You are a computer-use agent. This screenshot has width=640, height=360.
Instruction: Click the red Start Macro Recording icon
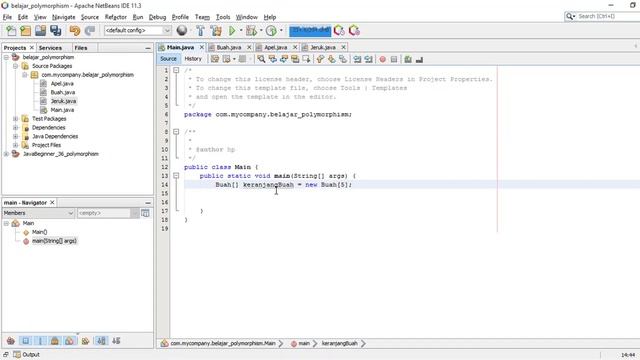tap(382, 60)
